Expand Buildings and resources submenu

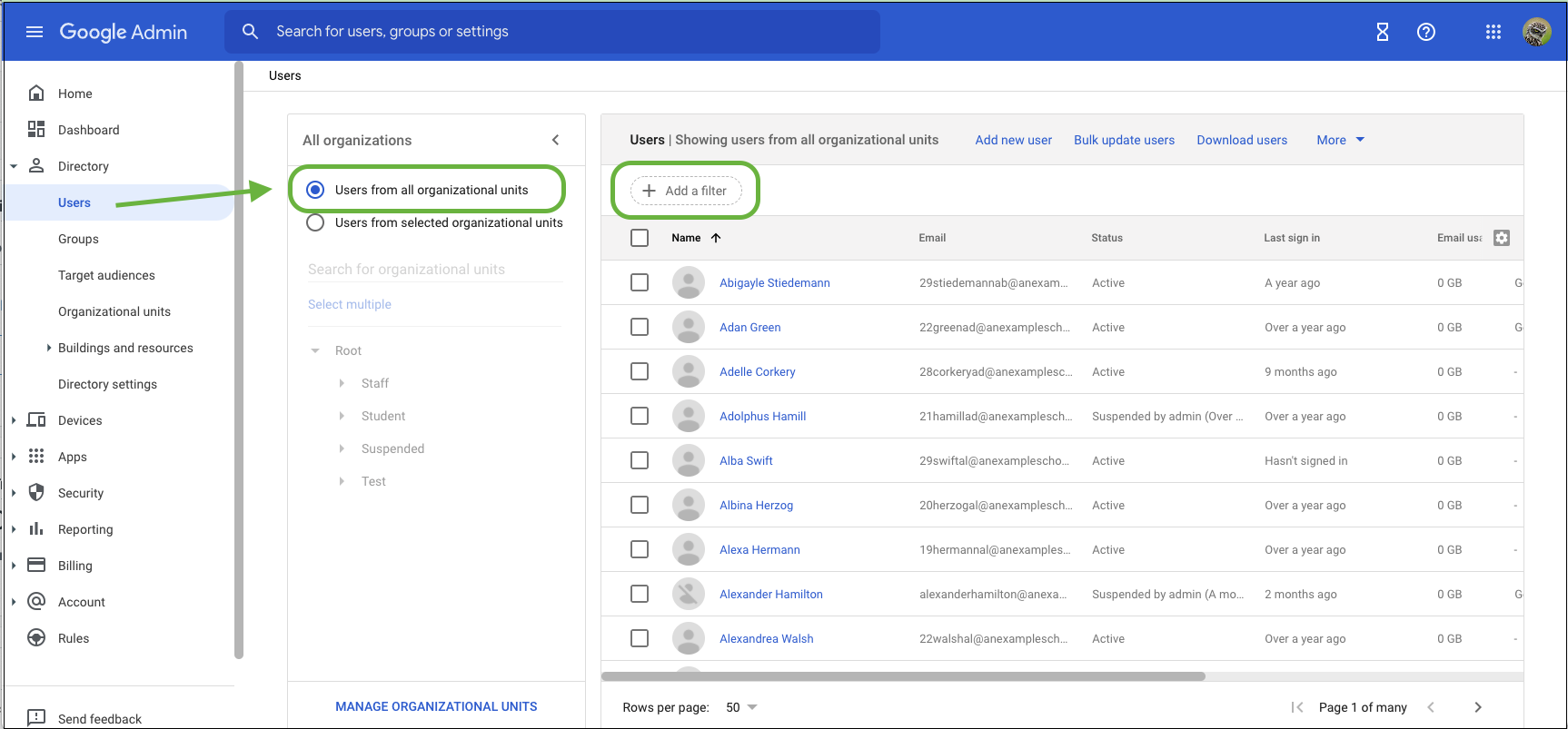[x=48, y=348]
